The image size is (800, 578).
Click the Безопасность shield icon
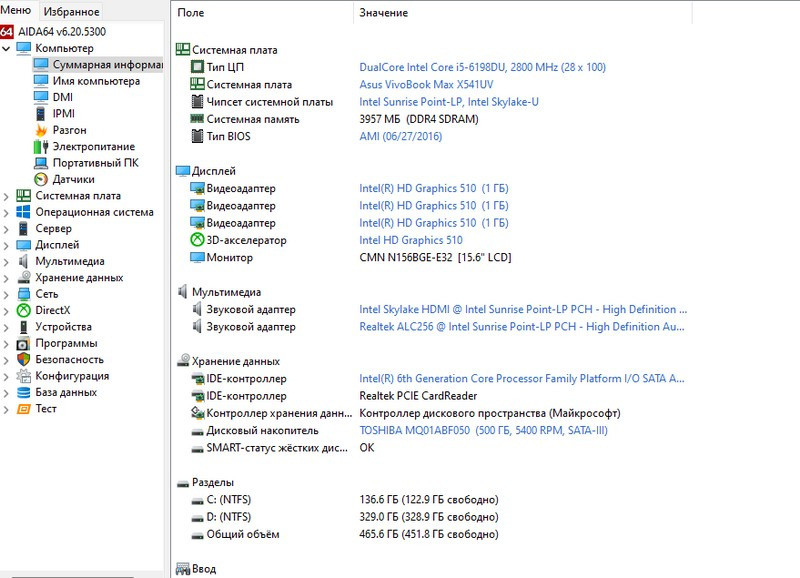[x=24, y=359]
